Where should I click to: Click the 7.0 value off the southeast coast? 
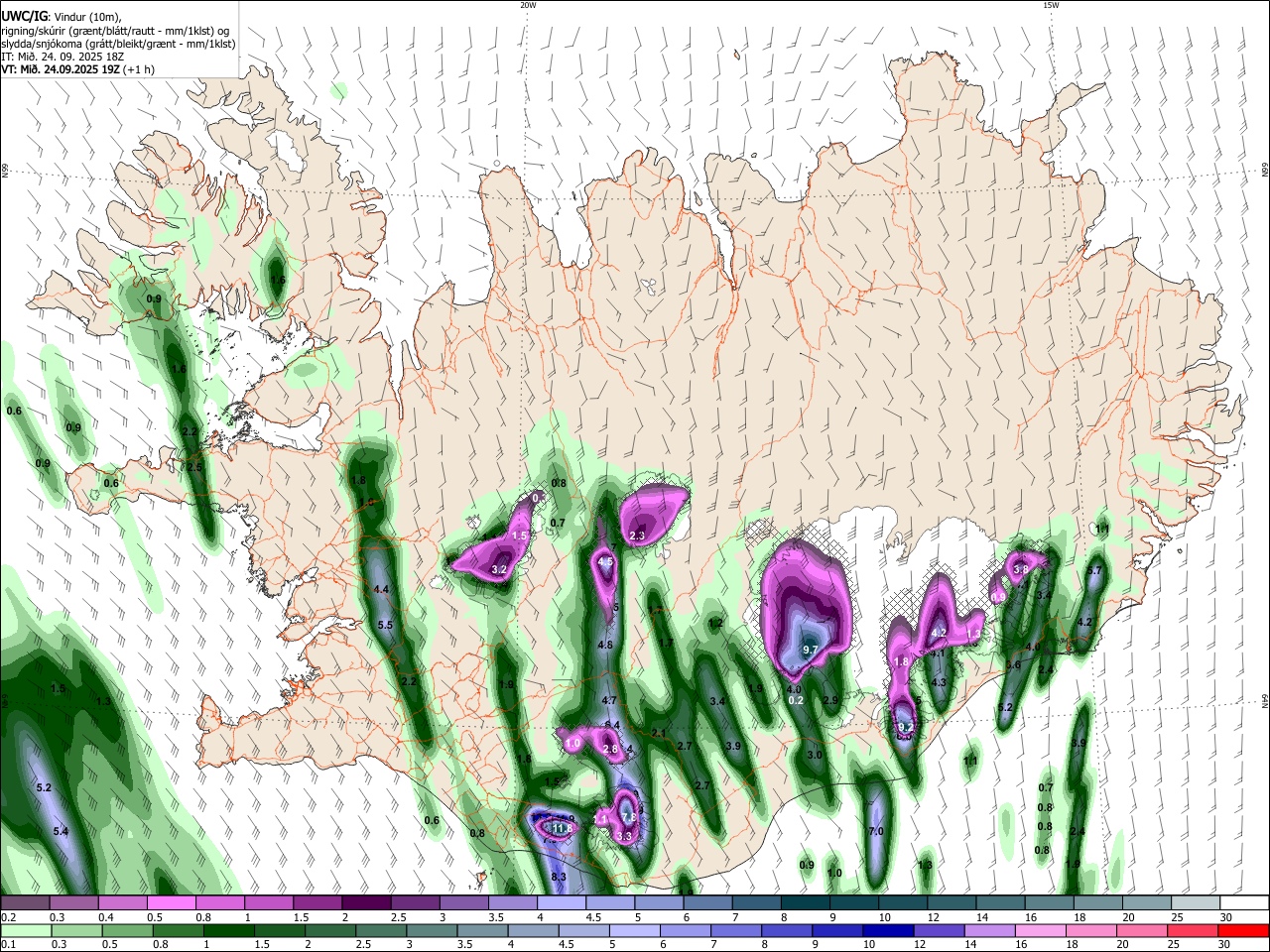pyautogui.click(x=876, y=831)
